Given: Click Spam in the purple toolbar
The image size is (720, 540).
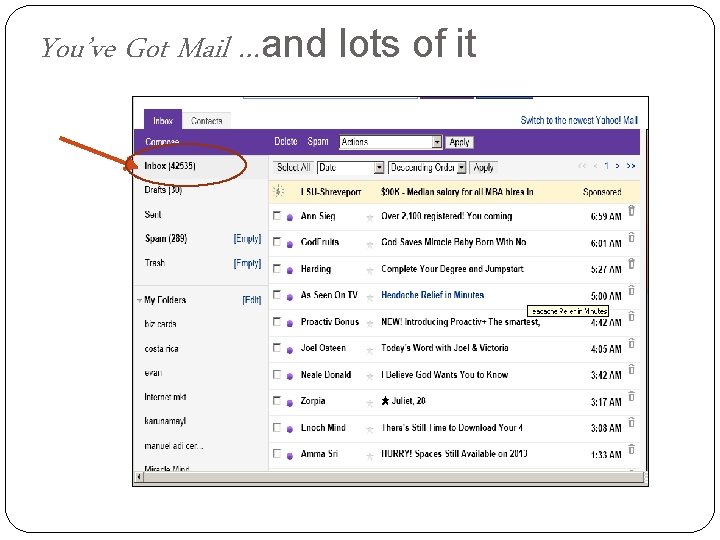Looking at the screenshot, I should point(318,141).
